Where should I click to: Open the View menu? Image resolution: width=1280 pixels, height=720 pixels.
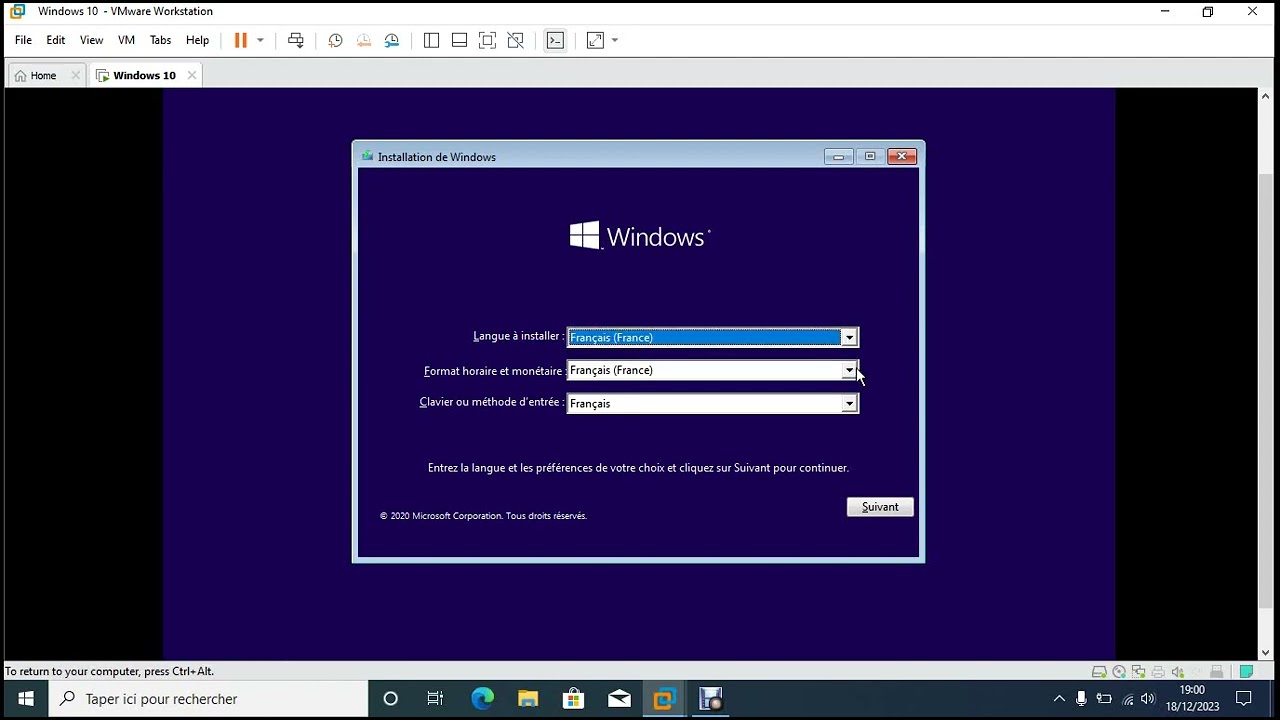coord(91,40)
